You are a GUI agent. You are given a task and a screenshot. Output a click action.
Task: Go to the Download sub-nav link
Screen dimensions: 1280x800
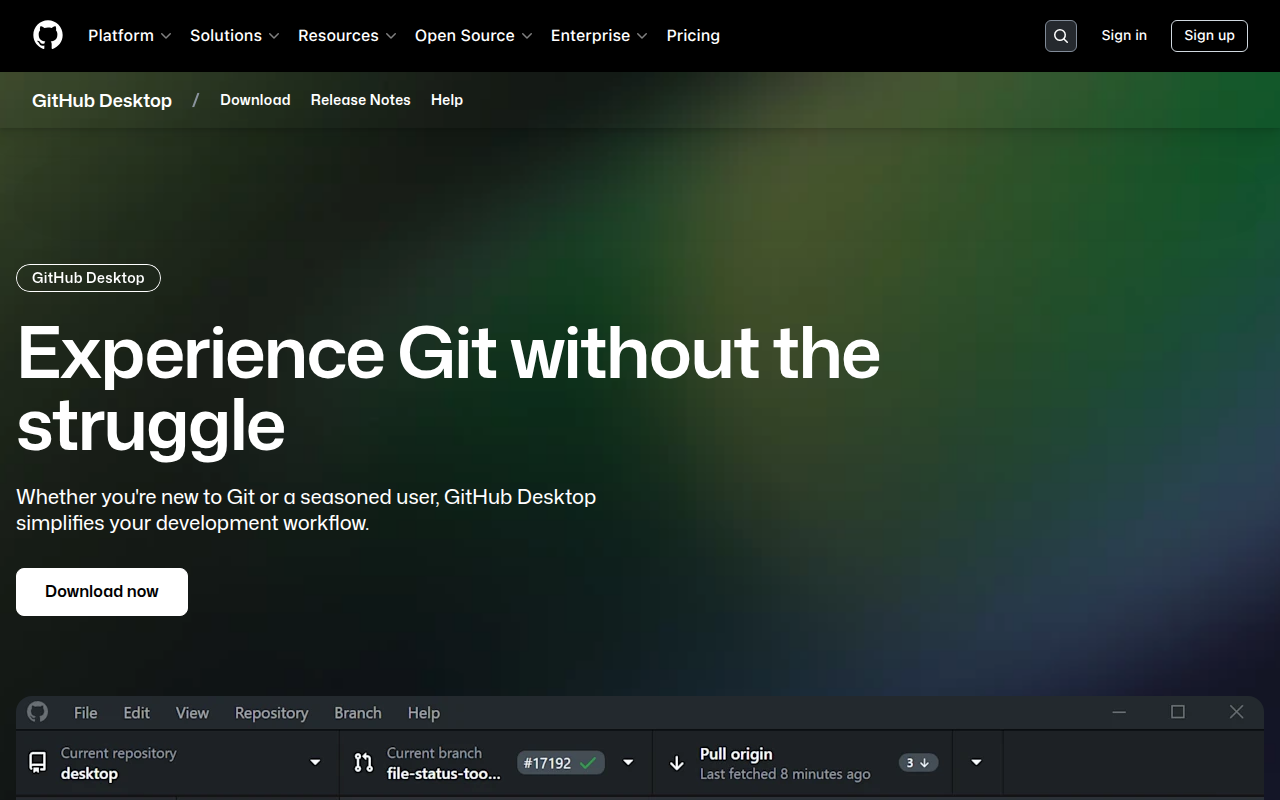point(255,100)
